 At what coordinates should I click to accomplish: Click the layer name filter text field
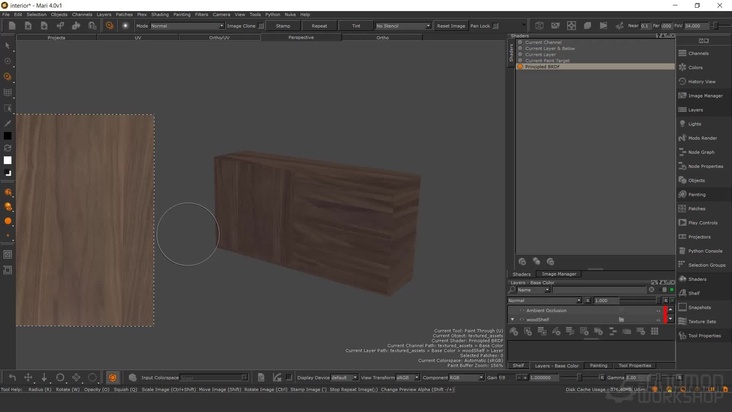click(x=600, y=290)
